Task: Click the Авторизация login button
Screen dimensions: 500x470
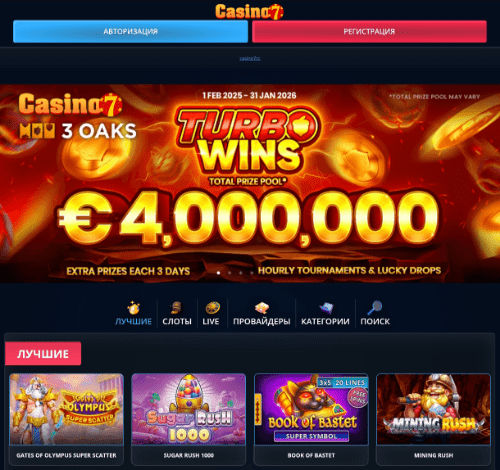Action: click(x=130, y=31)
